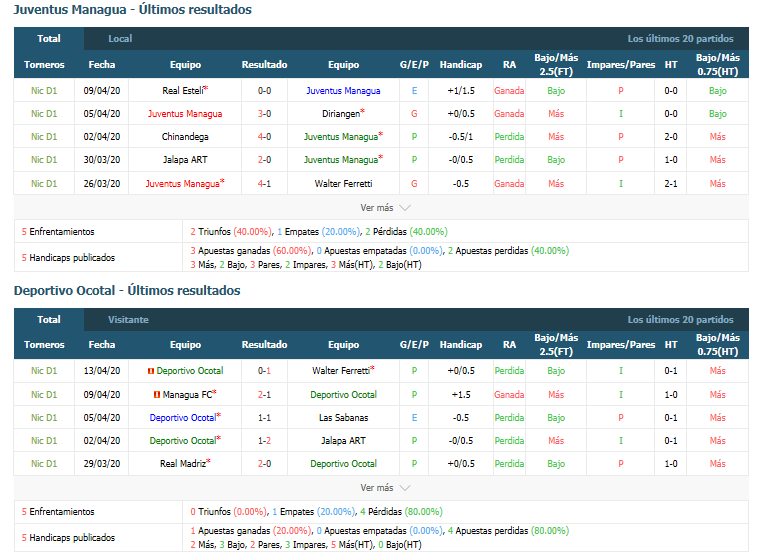The height and width of the screenshot is (556, 767).
Task: Open Real Estelí team link
Action: click(x=185, y=90)
